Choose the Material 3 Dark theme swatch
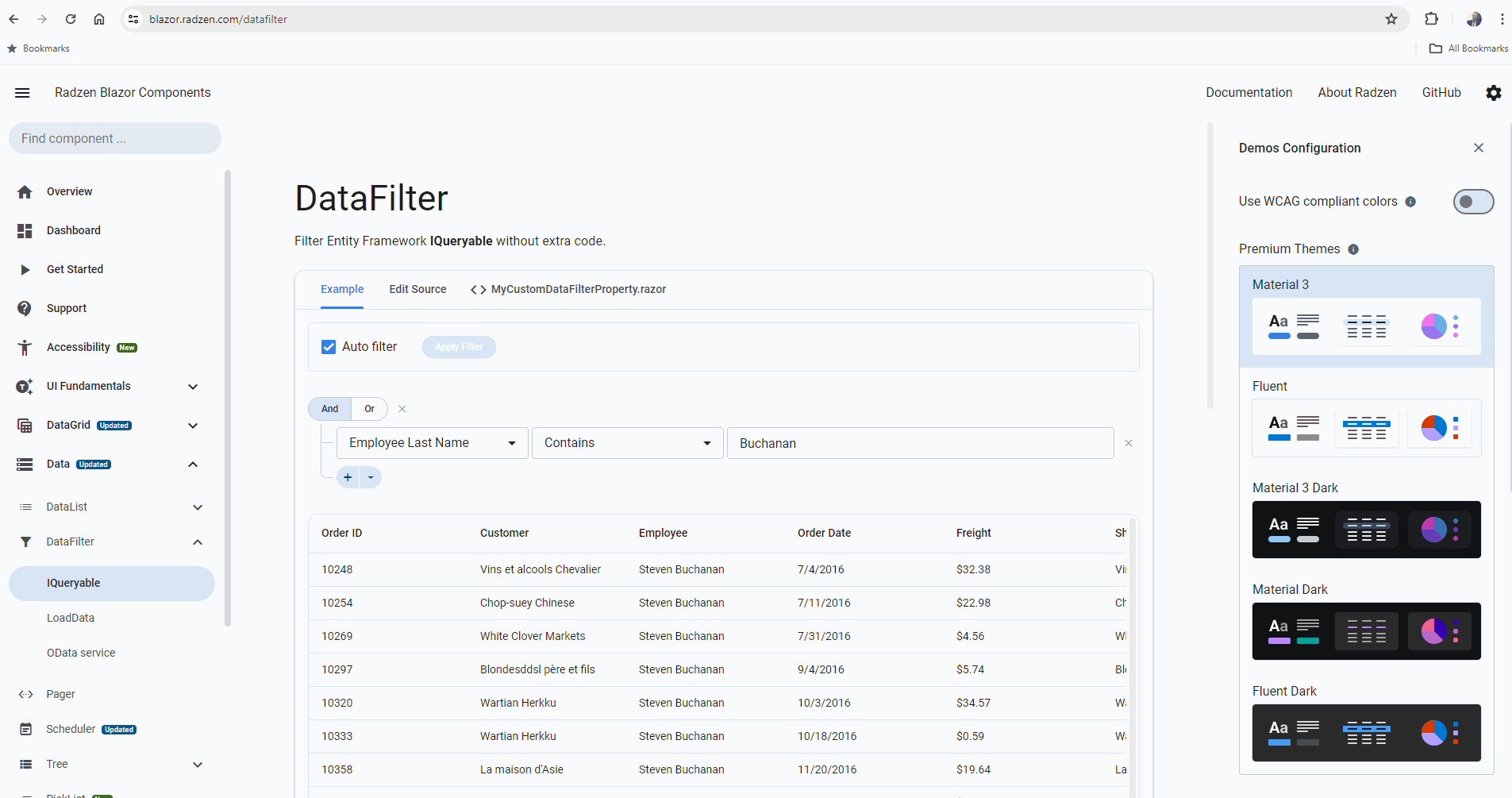Screen dimensions: 1512x798 point(1367,530)
